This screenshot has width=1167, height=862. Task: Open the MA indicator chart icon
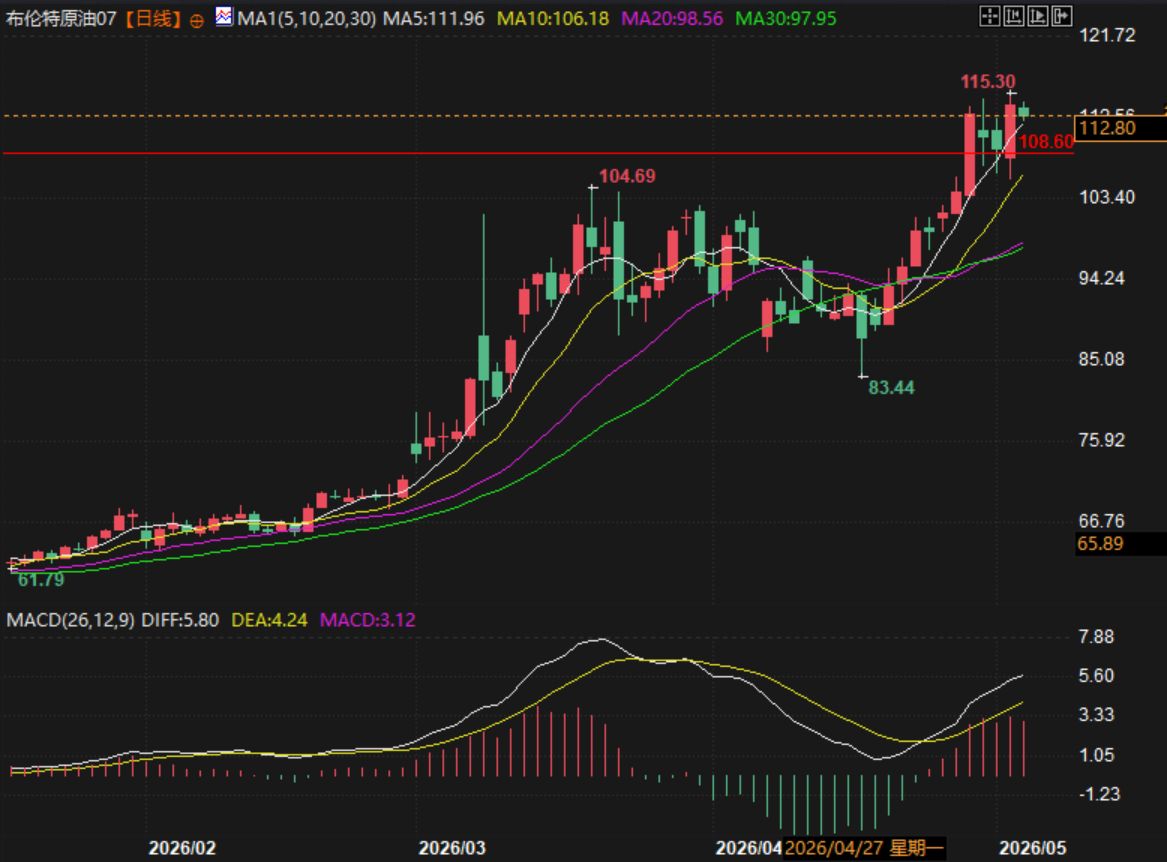tap(223, 16)
